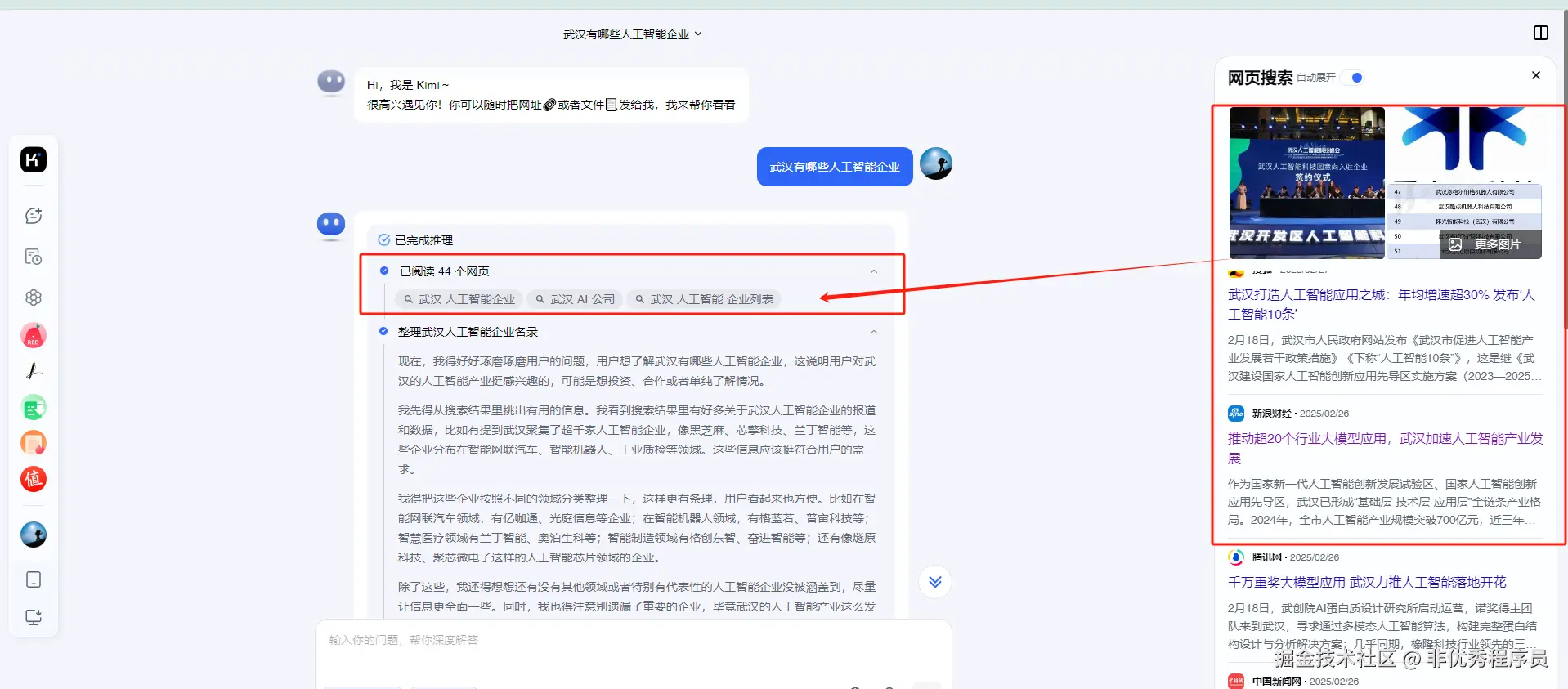Collapse the 整理武汉人工智能企业名录 section

pos(874,332)
